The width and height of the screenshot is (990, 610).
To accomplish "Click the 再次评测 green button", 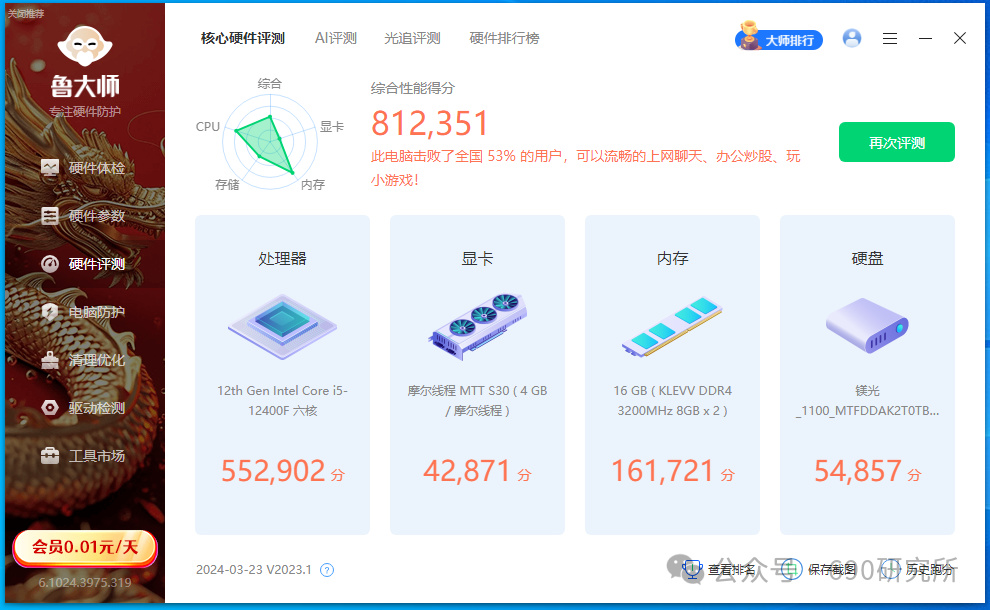I will [x=897, y=142].
